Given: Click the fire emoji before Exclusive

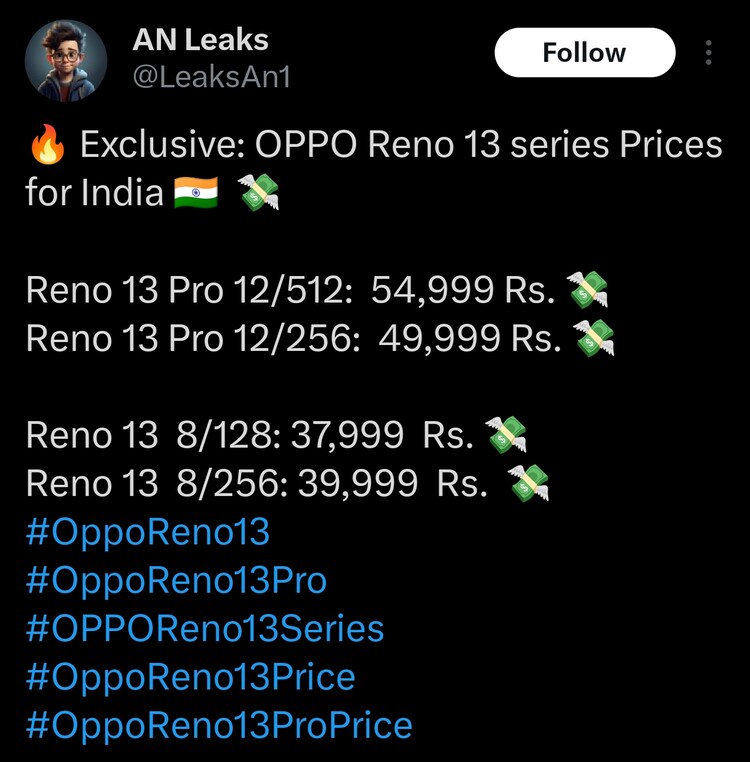Looking at the screenshot, I should tap(47, 146).
